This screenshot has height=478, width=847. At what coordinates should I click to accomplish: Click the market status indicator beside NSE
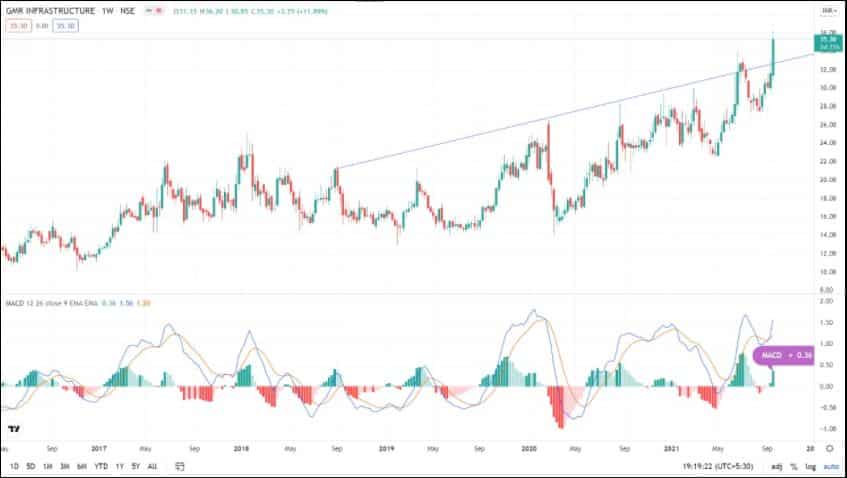click(x=154, y=11)
